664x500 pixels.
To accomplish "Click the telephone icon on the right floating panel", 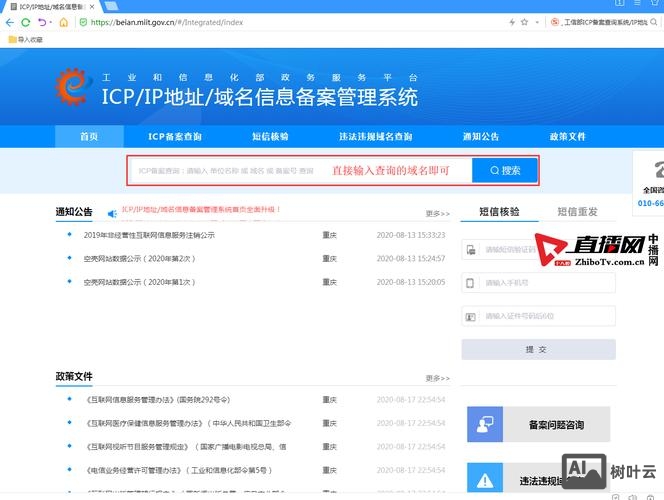I will click(x=659, y=169).
